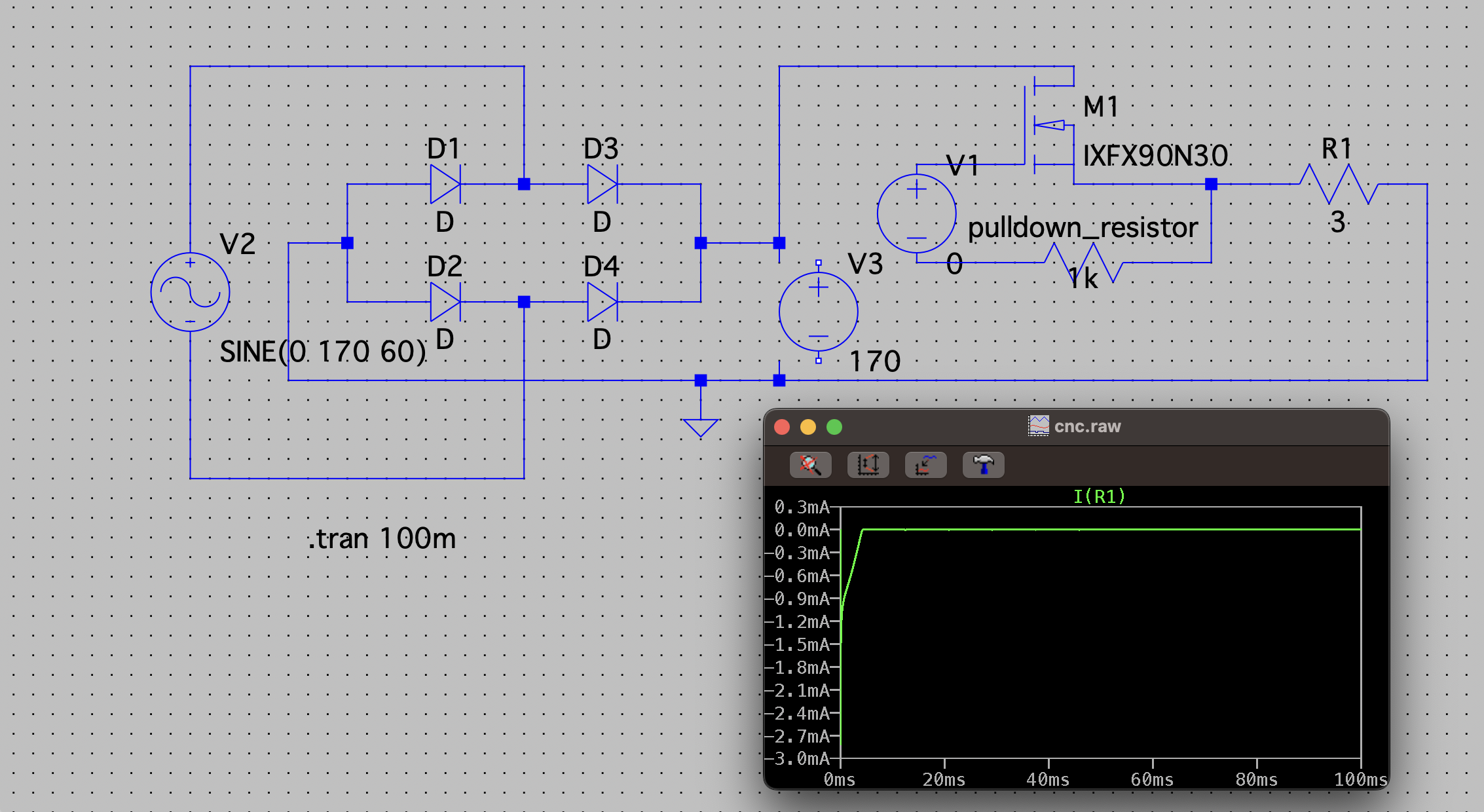Click the junction node between D1 and D3
Screen dimensions: 1484x812
click(x=524, y=184)
